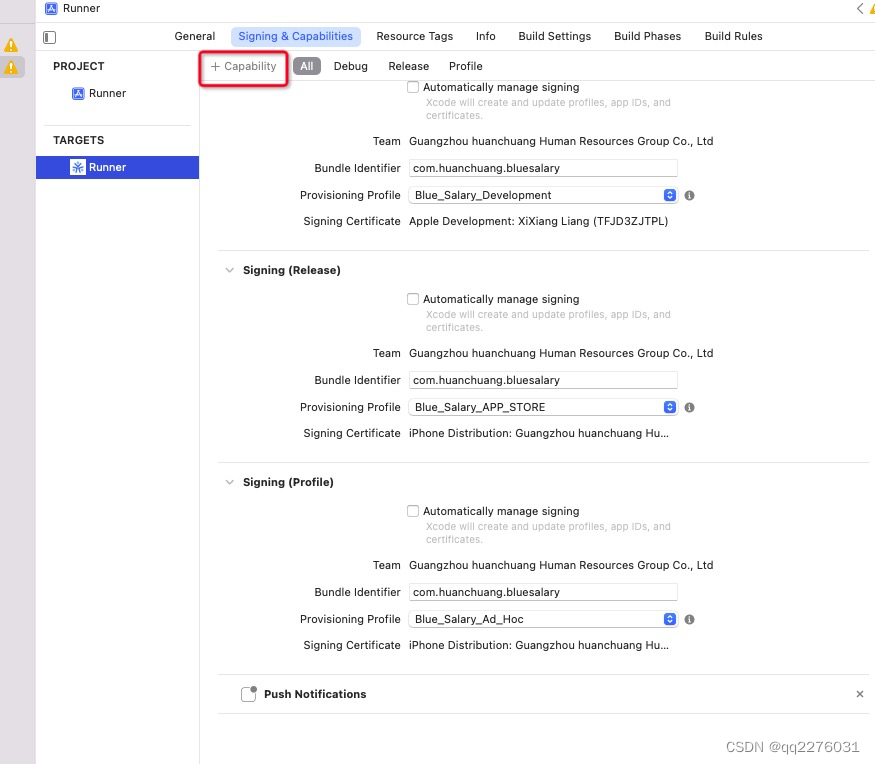Click the lower highlighted warning triangle icon
This screenshot has width=875, height=764.
pos(11,68)
